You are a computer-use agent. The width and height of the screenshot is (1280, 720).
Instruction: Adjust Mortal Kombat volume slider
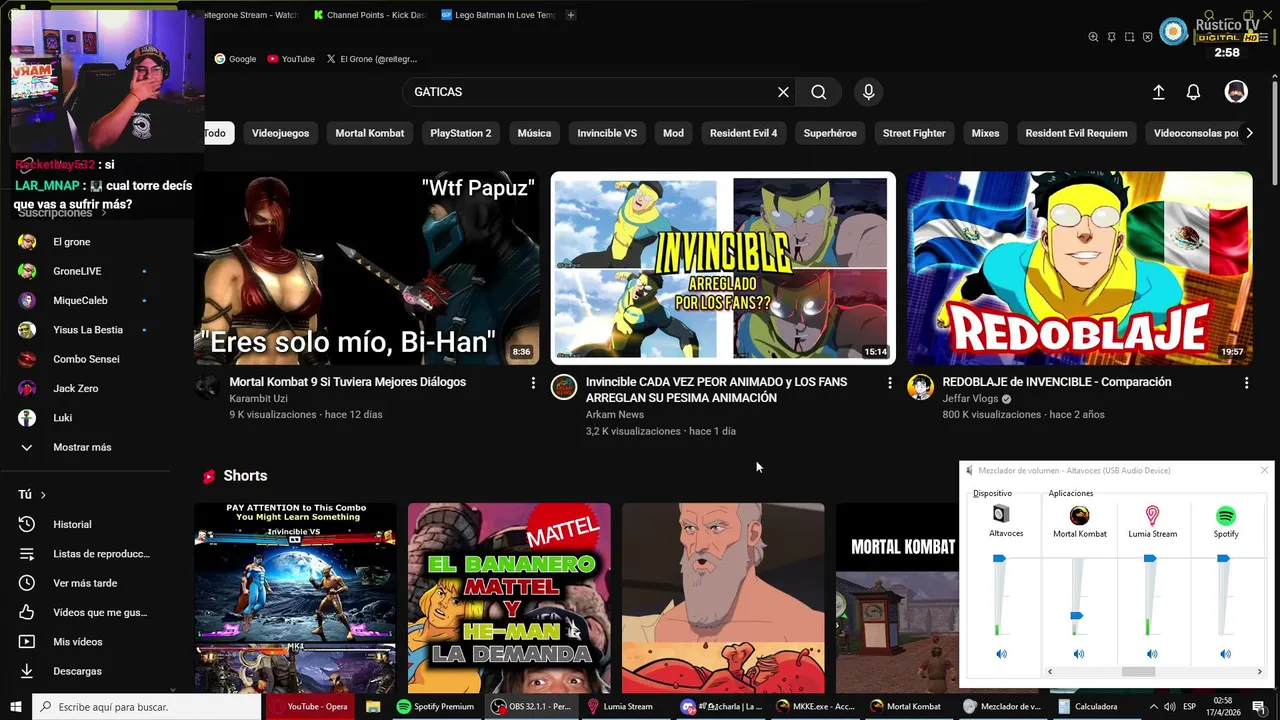[x=1076, y=615]
